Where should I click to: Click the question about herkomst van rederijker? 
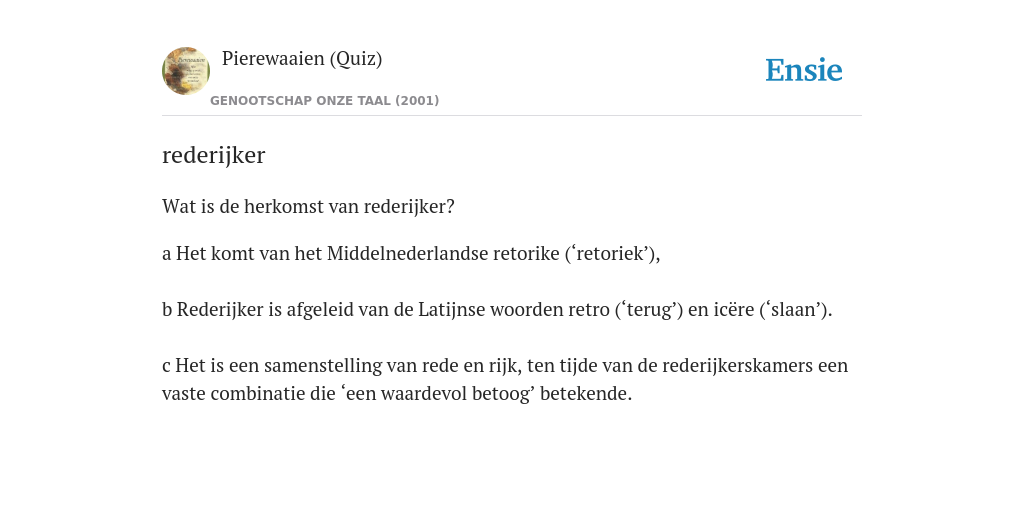(308, 207)
